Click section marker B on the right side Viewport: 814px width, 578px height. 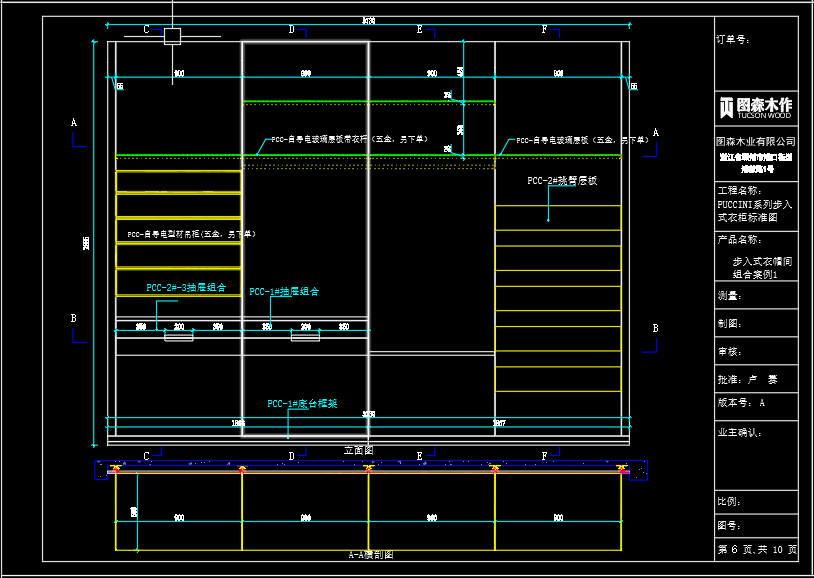coord(656,328)
